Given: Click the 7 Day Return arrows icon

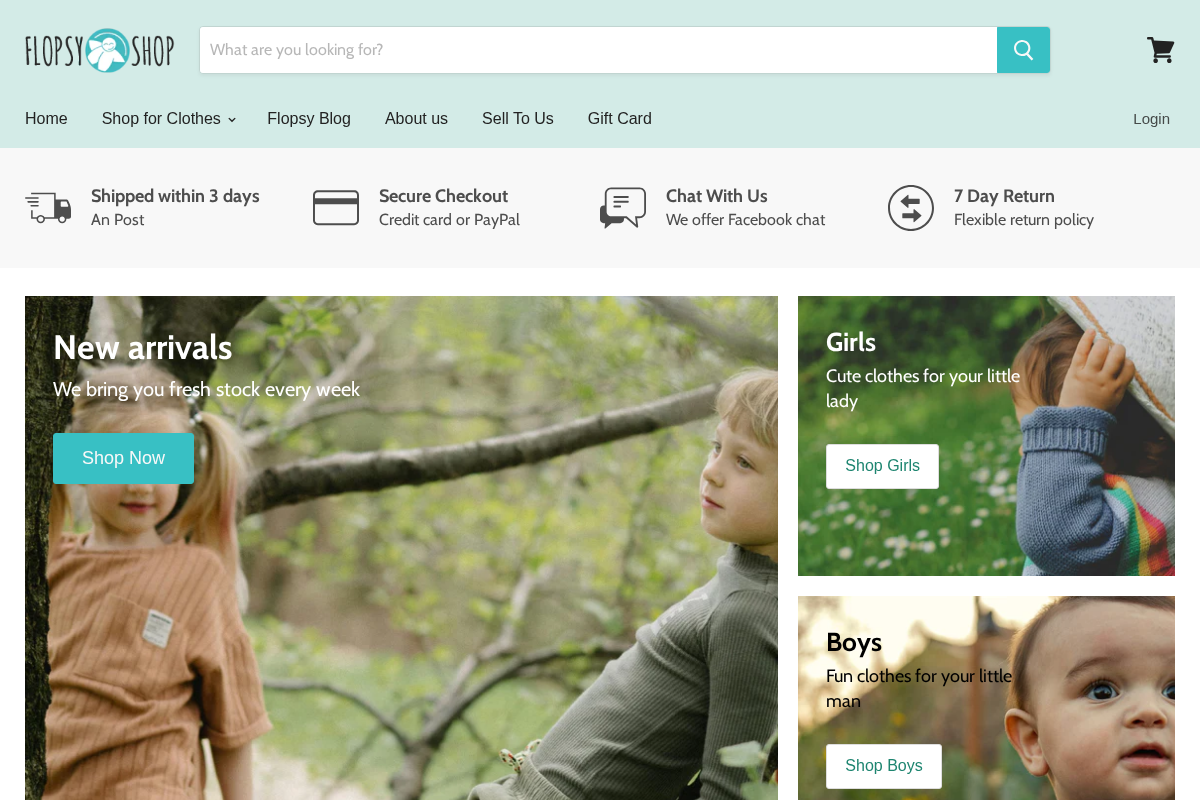Looking at the screenshot, I should click(x=910, y=207).
